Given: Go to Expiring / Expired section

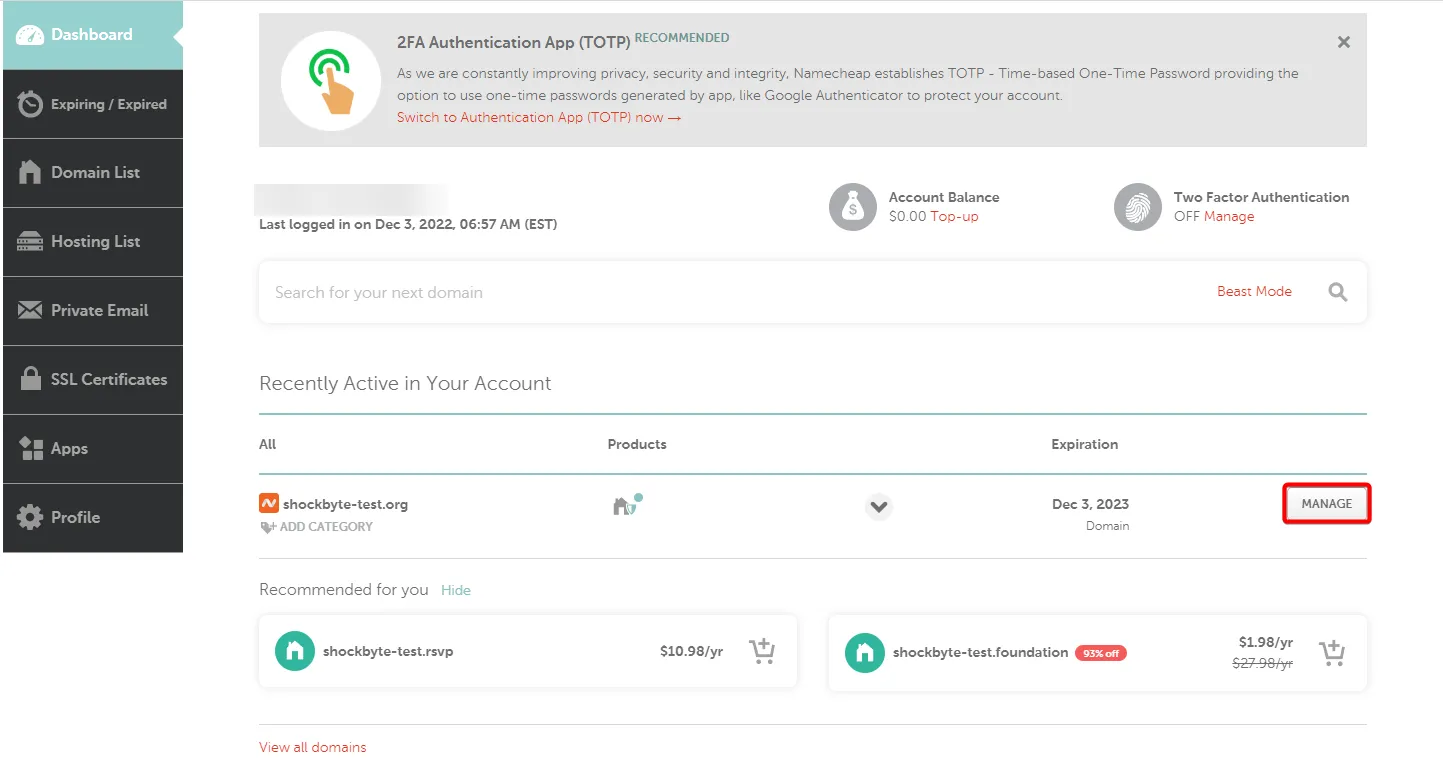Looking at the screenshot, I should 92,104.
